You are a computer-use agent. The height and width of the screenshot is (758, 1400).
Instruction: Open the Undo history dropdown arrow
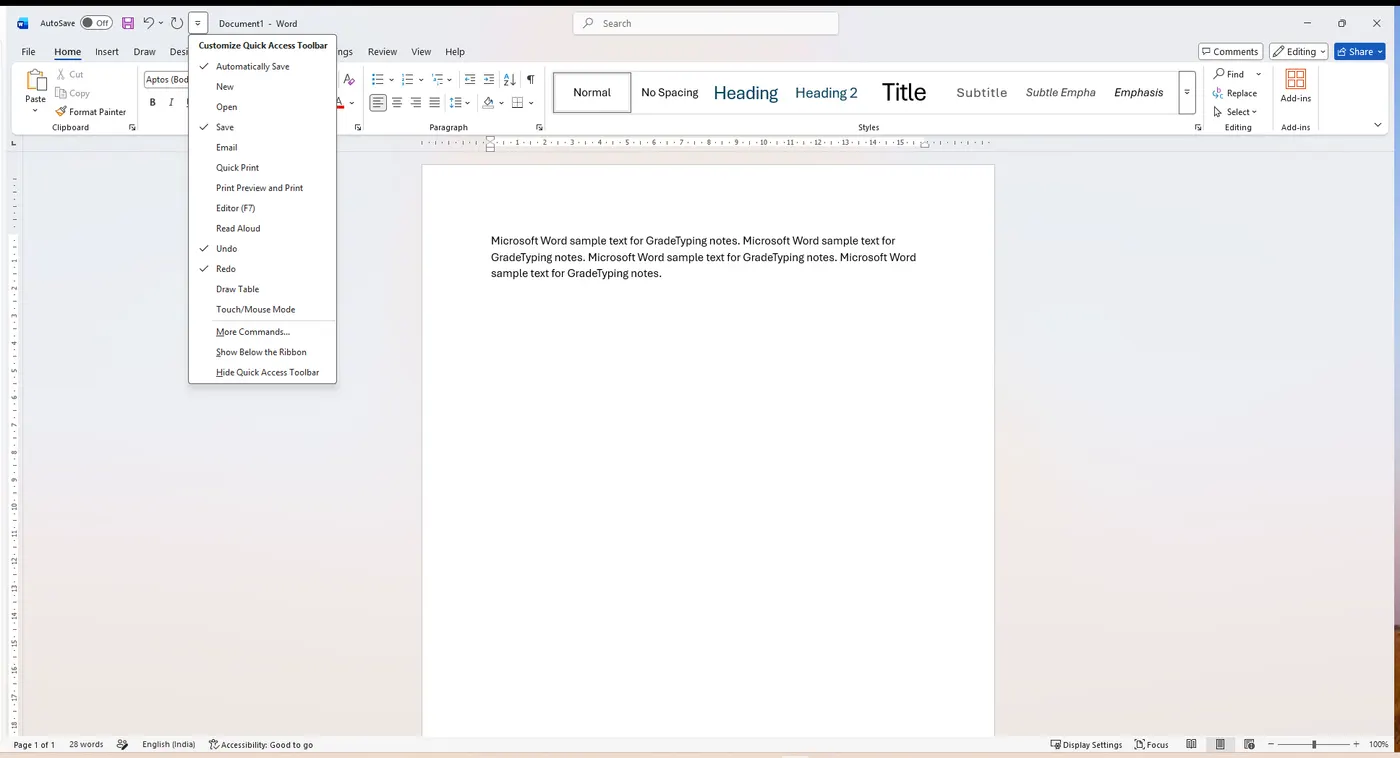pyautogui.click(x=161, y=23)
